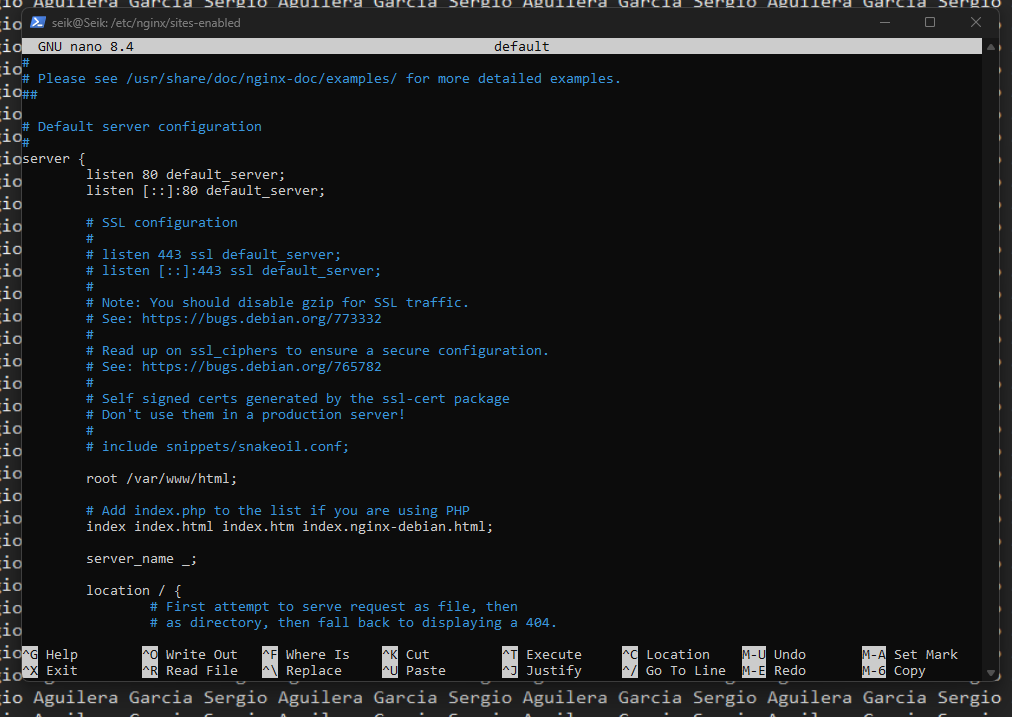Click the Set Mark shortcut label
Screen dimensions: 1012x717
[x=925, y=655]
